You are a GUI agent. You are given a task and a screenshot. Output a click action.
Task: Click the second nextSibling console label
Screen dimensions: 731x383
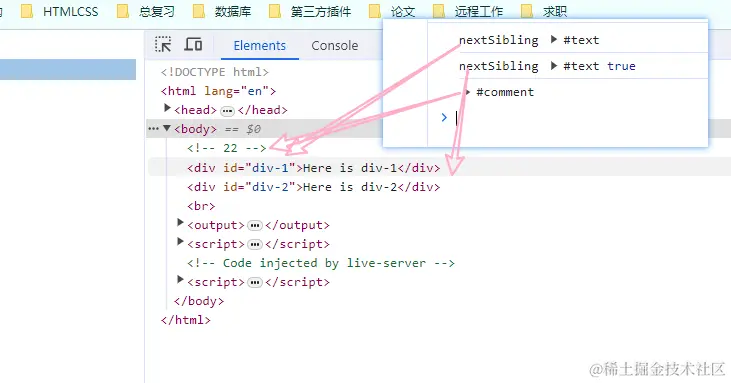(499, 66)
